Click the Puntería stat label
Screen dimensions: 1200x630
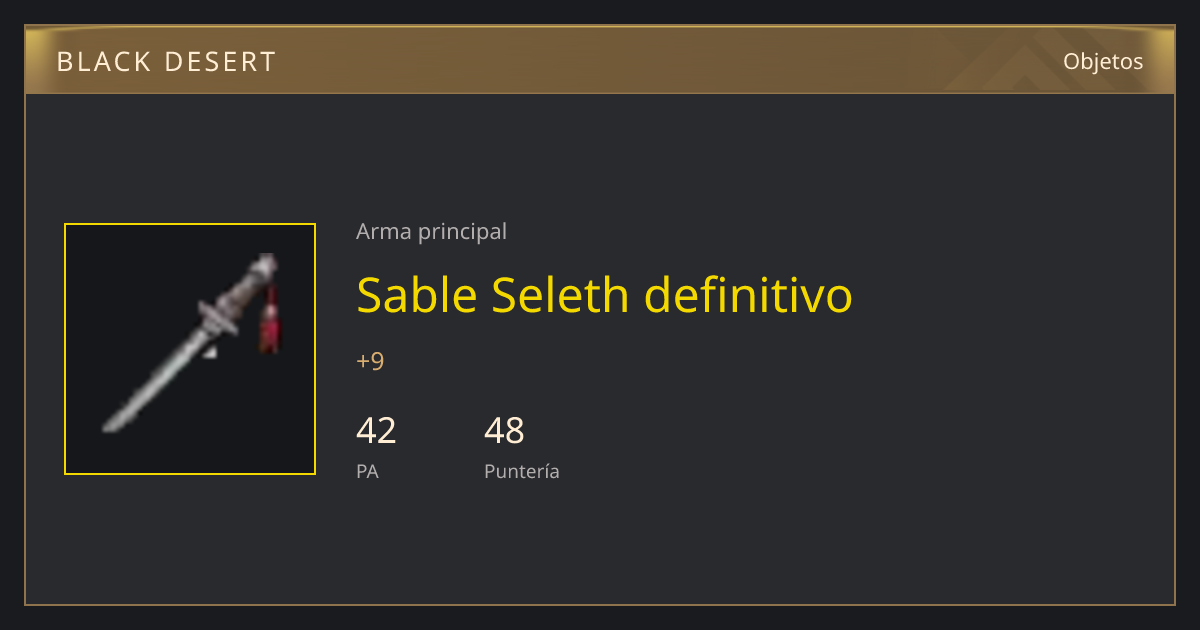click(x=522, y=471)
